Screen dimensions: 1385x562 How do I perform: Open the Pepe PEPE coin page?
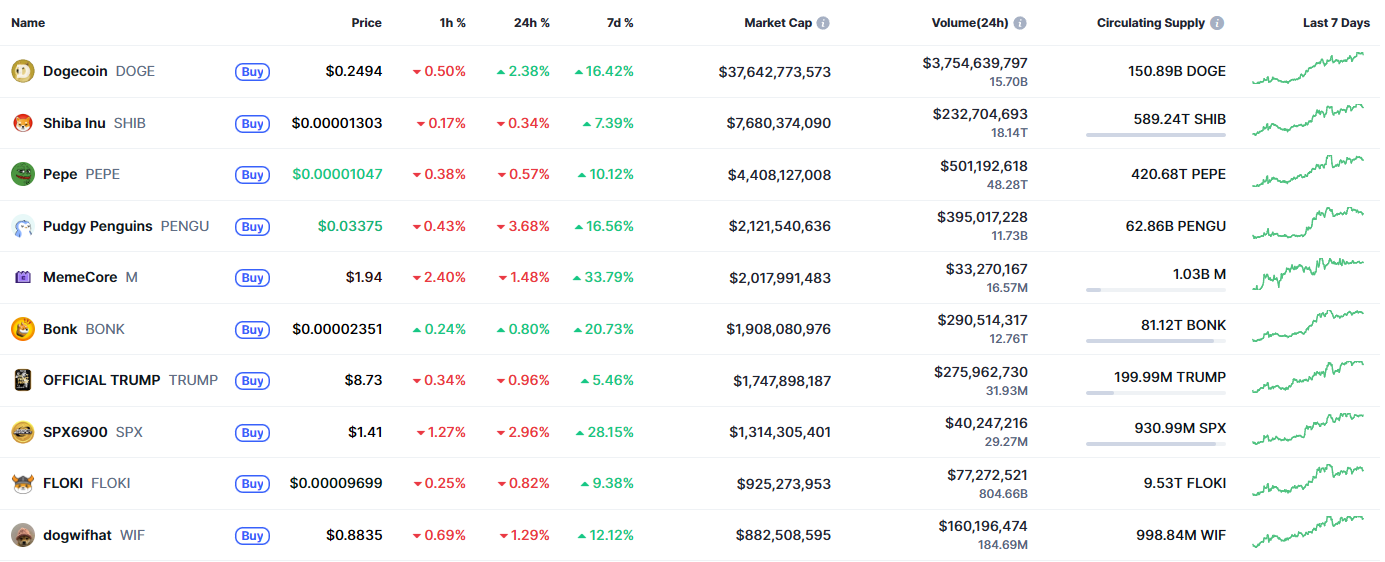point(81,174)
